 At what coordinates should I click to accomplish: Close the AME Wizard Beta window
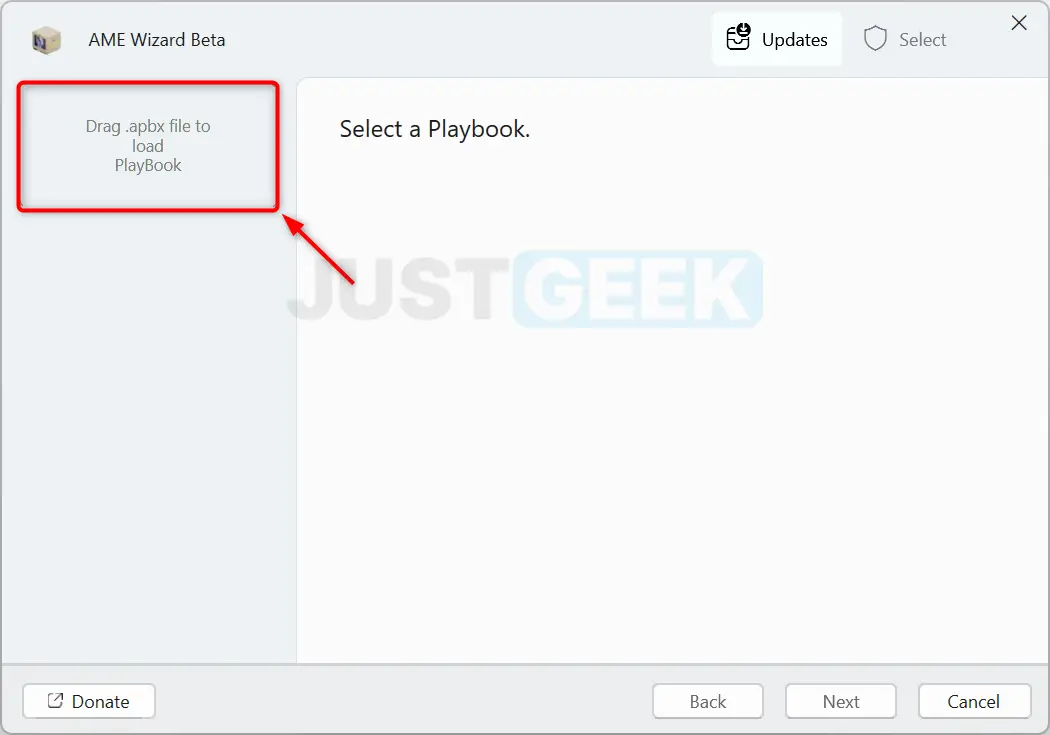tap(1019, 23)
